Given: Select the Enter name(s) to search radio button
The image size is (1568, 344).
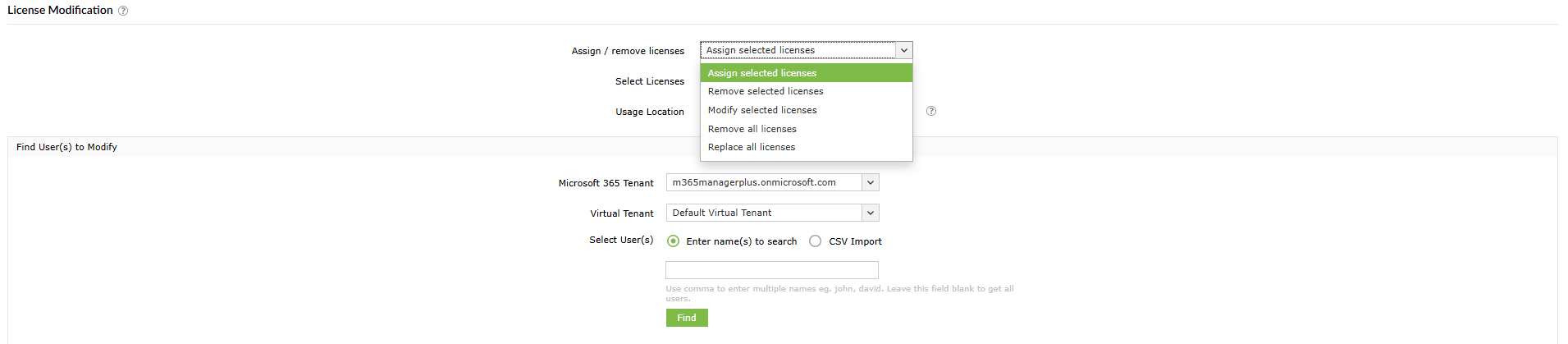Looking at the screenshot, I should 674,241.
